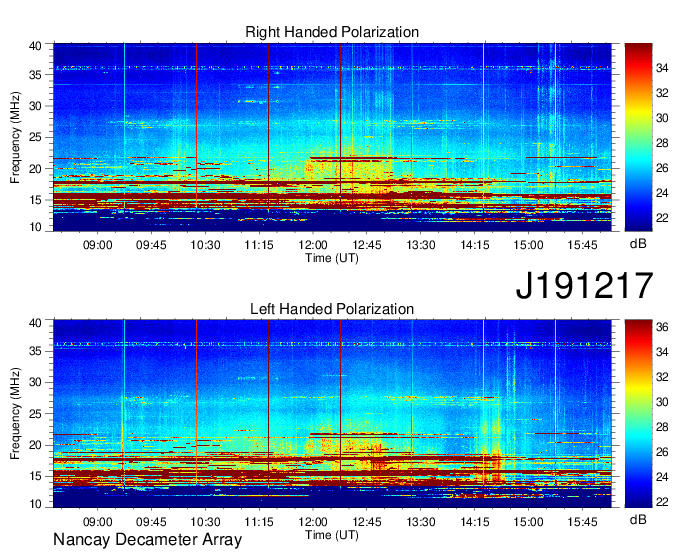Click the 14:15 time tick under Left Handed plot
680x552 pixels.
[x=474, y=522]
